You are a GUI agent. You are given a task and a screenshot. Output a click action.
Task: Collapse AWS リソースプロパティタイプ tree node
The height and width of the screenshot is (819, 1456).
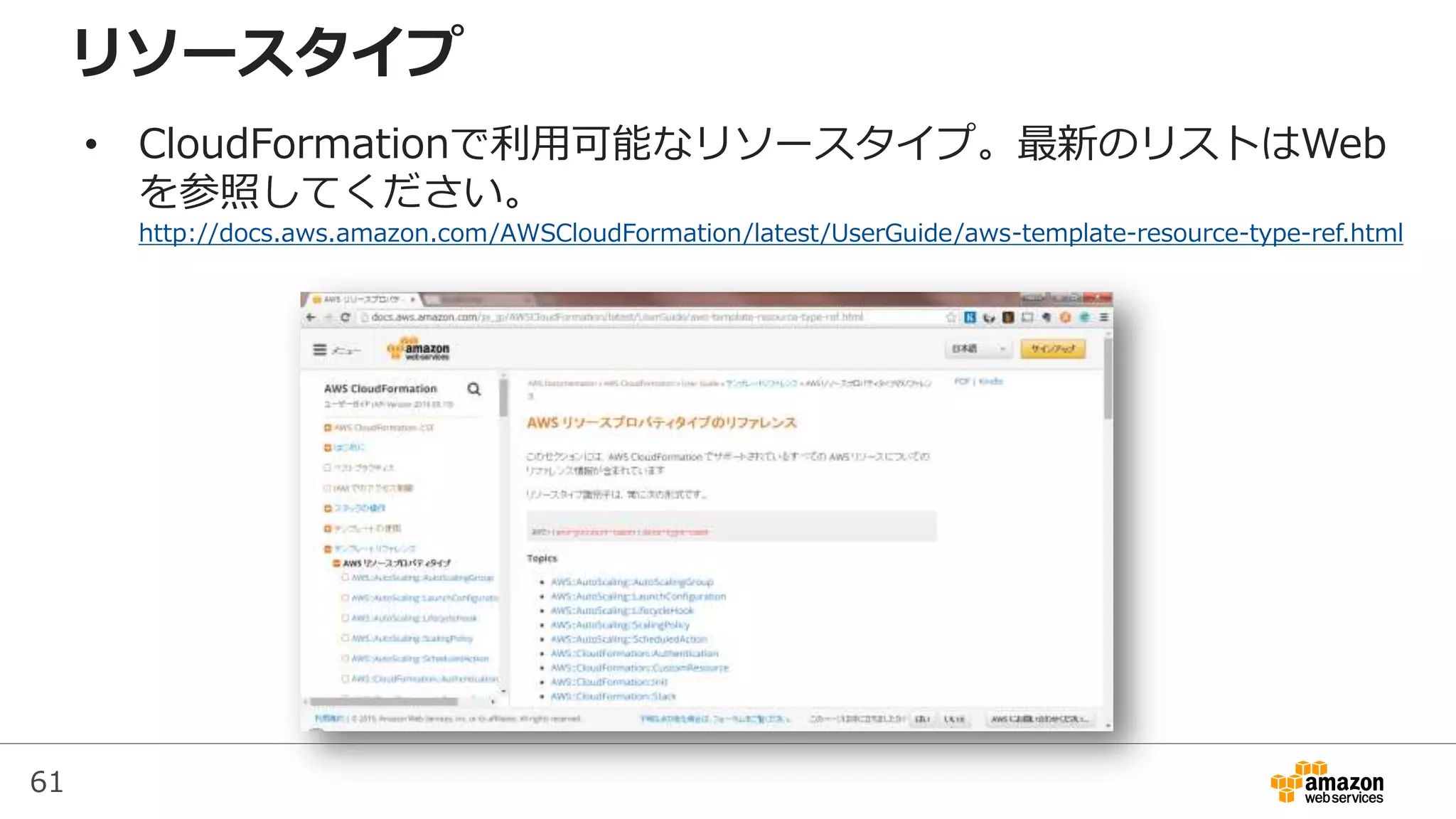[x=336, y=563]
